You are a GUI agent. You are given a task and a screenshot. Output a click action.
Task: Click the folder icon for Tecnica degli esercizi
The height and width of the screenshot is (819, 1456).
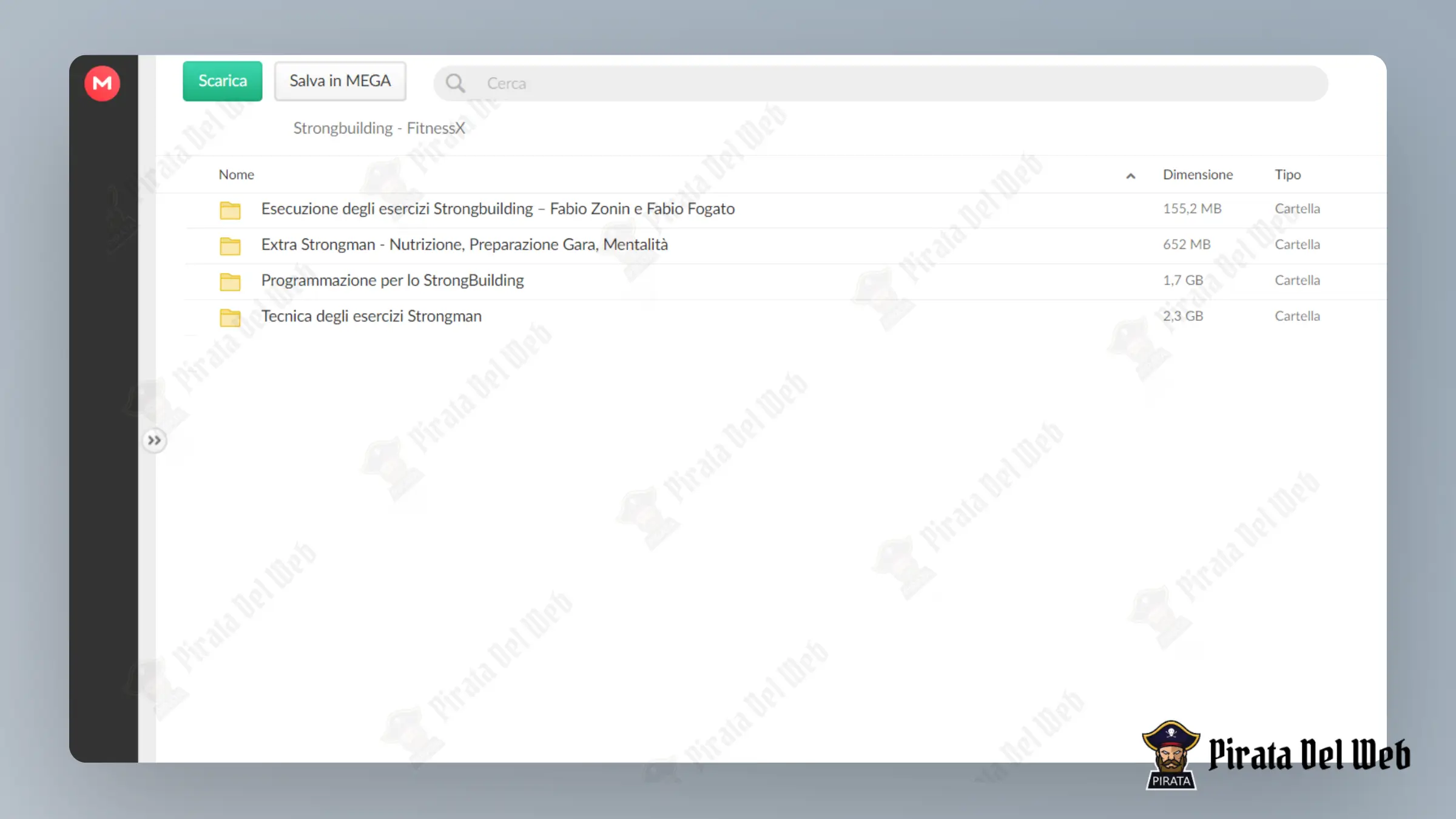click(x=230, y=317)
